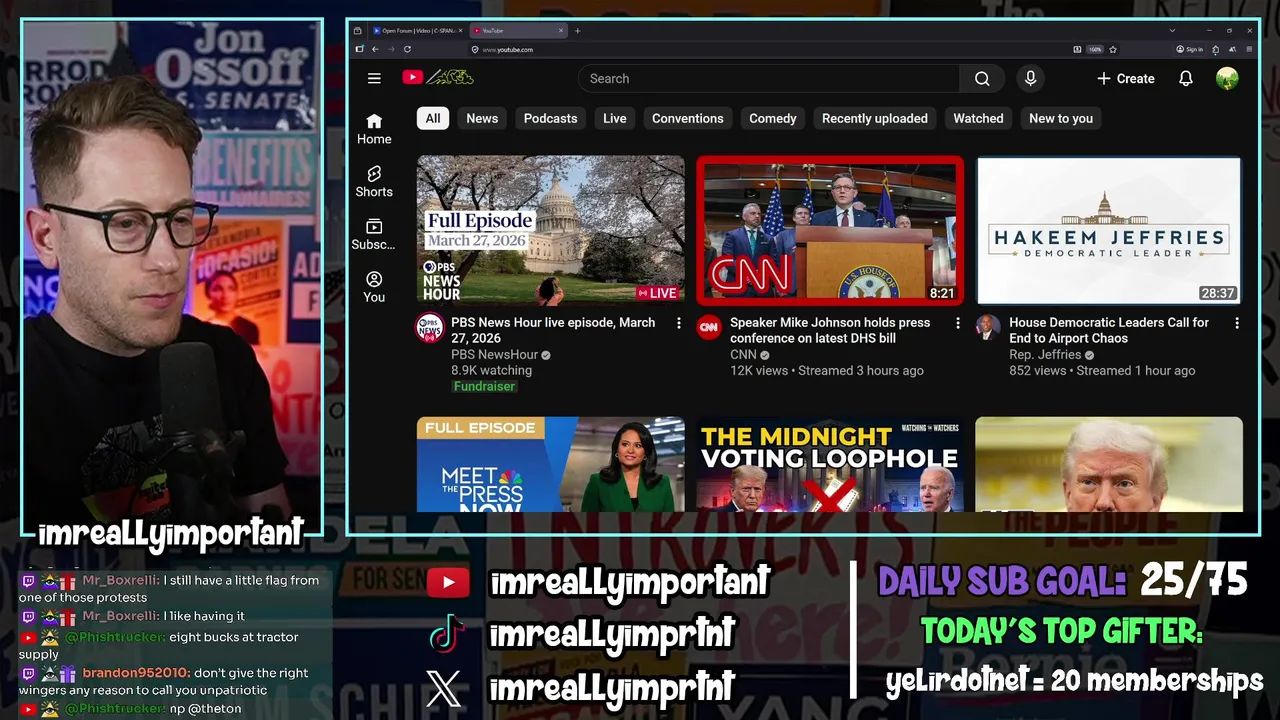
Task: Open CNN Mike Johnson press conference thumbnail
Action: [830, 229]
